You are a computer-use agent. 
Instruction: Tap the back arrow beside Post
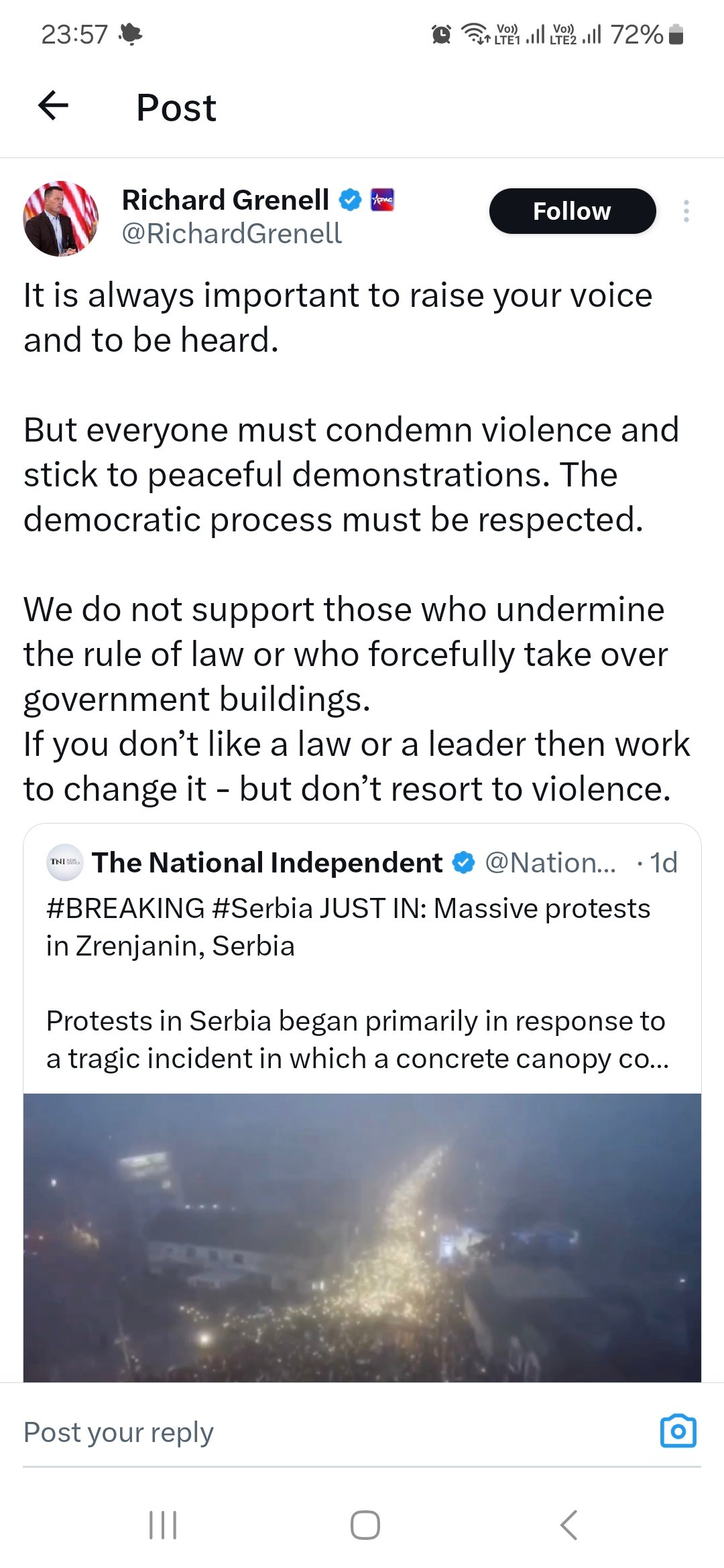pyautogui.click(x=53, y=106)
